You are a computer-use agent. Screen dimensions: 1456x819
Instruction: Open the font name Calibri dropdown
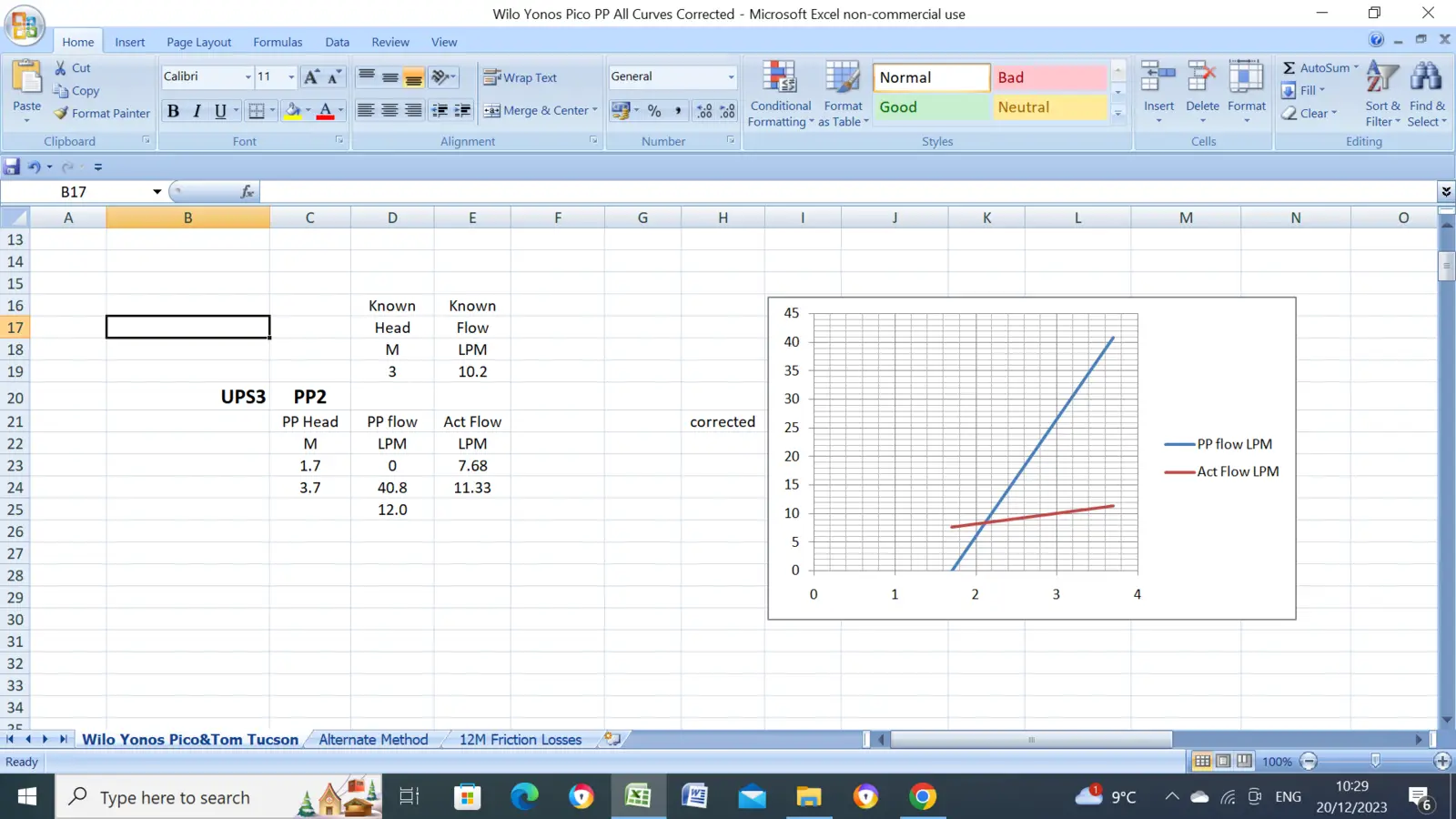coord(248,77)
